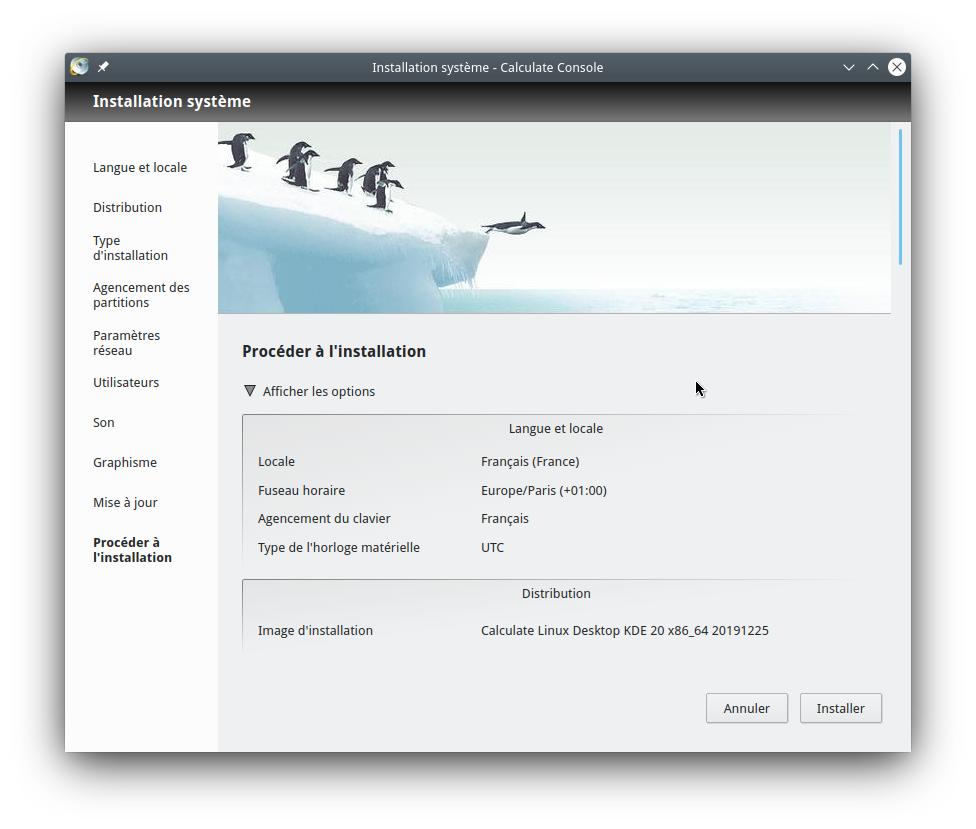Minimize window with the down chevron icon
This screenshot has height=829, width=976.
[x=849, y=67]
